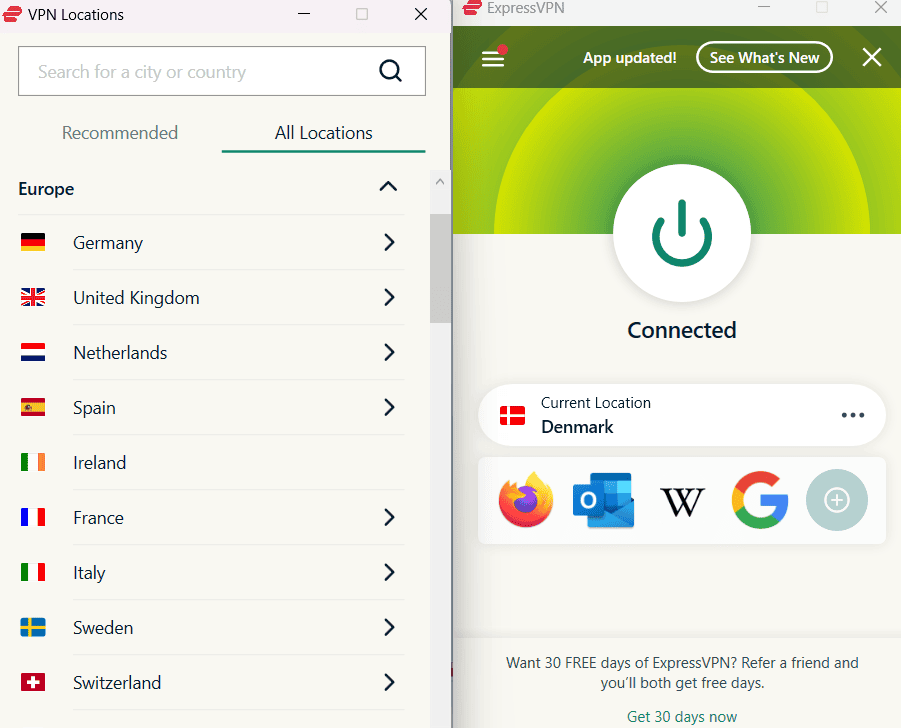The image size is (901, 728).
Task: Expand United Kingdom server locations
Action: point(389,297)
